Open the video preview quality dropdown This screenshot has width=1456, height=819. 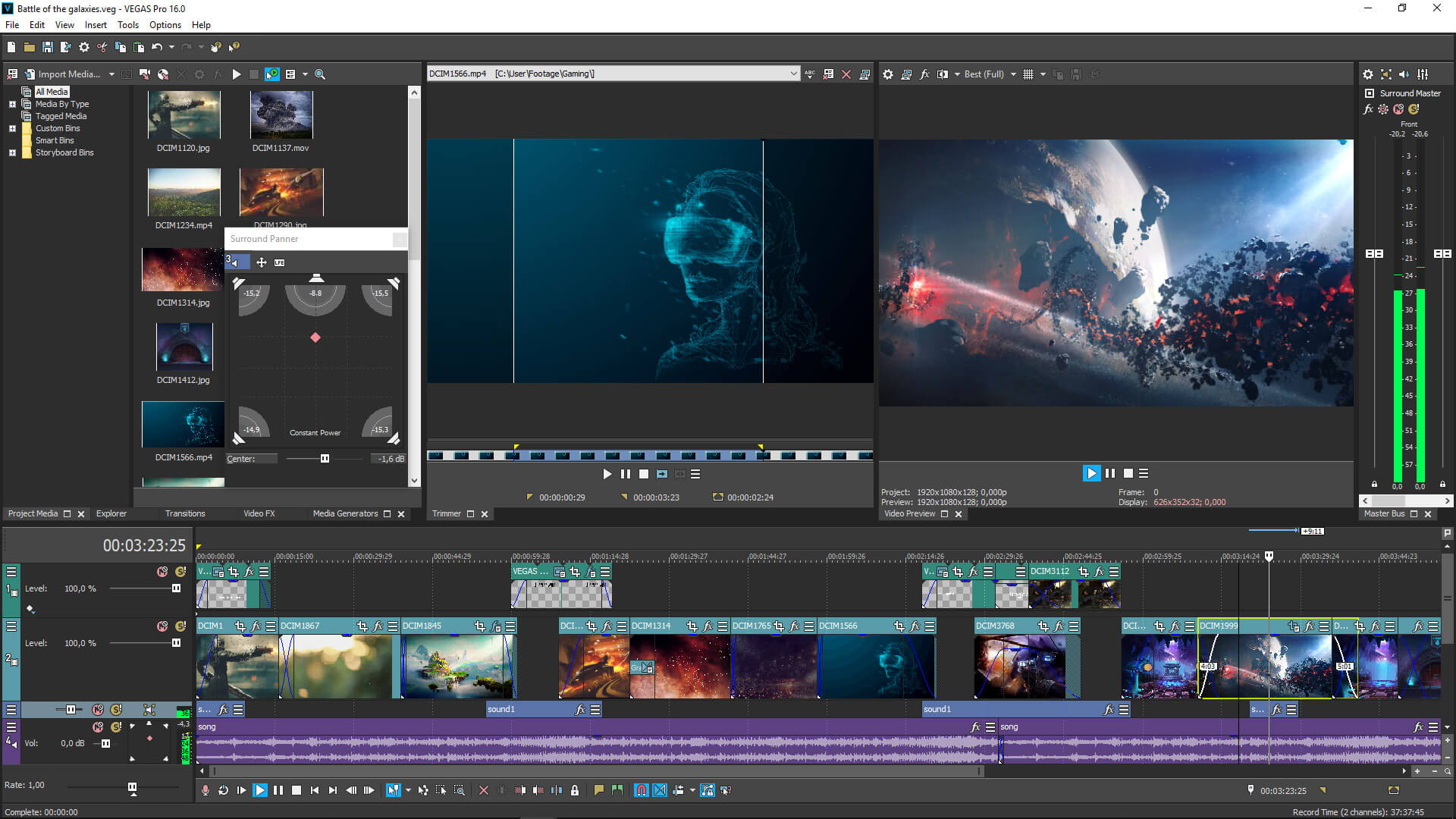(x=1012, y=74)
